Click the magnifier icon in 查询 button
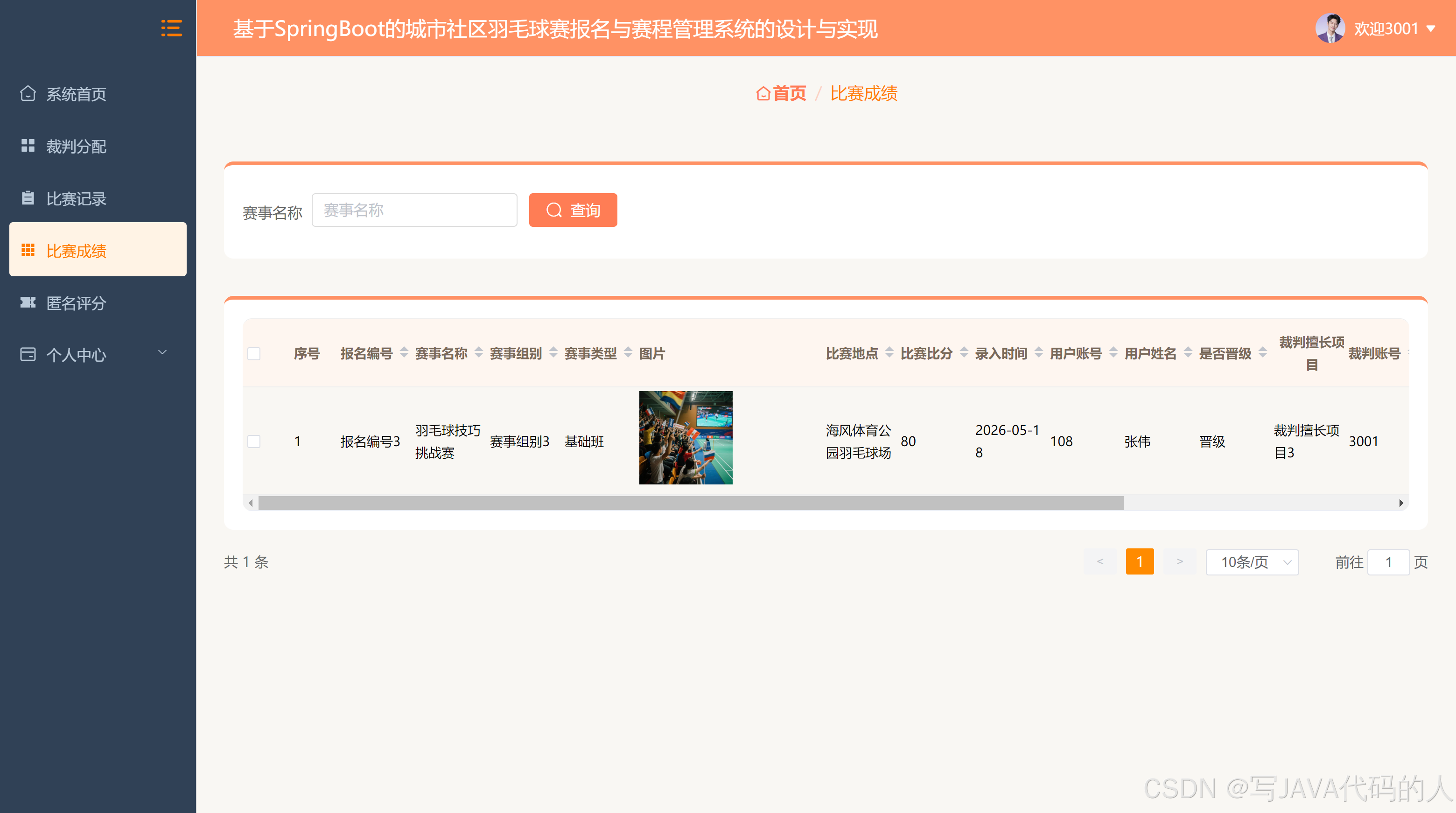The width and height of the screenshot is (1456, 813). click(554, 210)
